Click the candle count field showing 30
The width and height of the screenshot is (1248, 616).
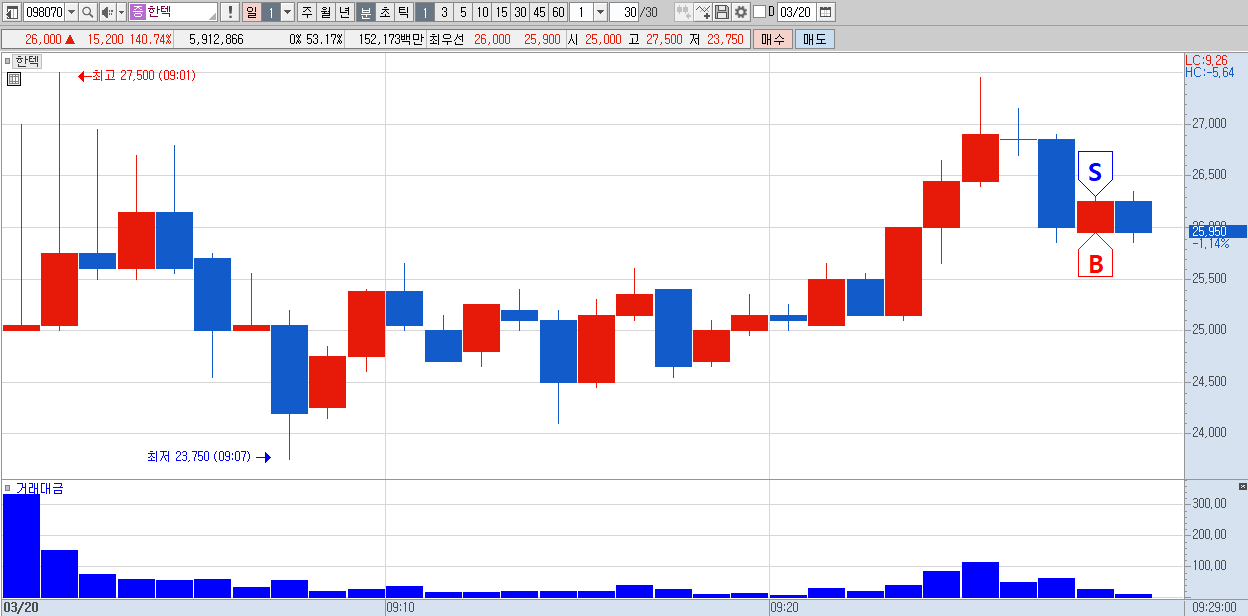point(625,12)
